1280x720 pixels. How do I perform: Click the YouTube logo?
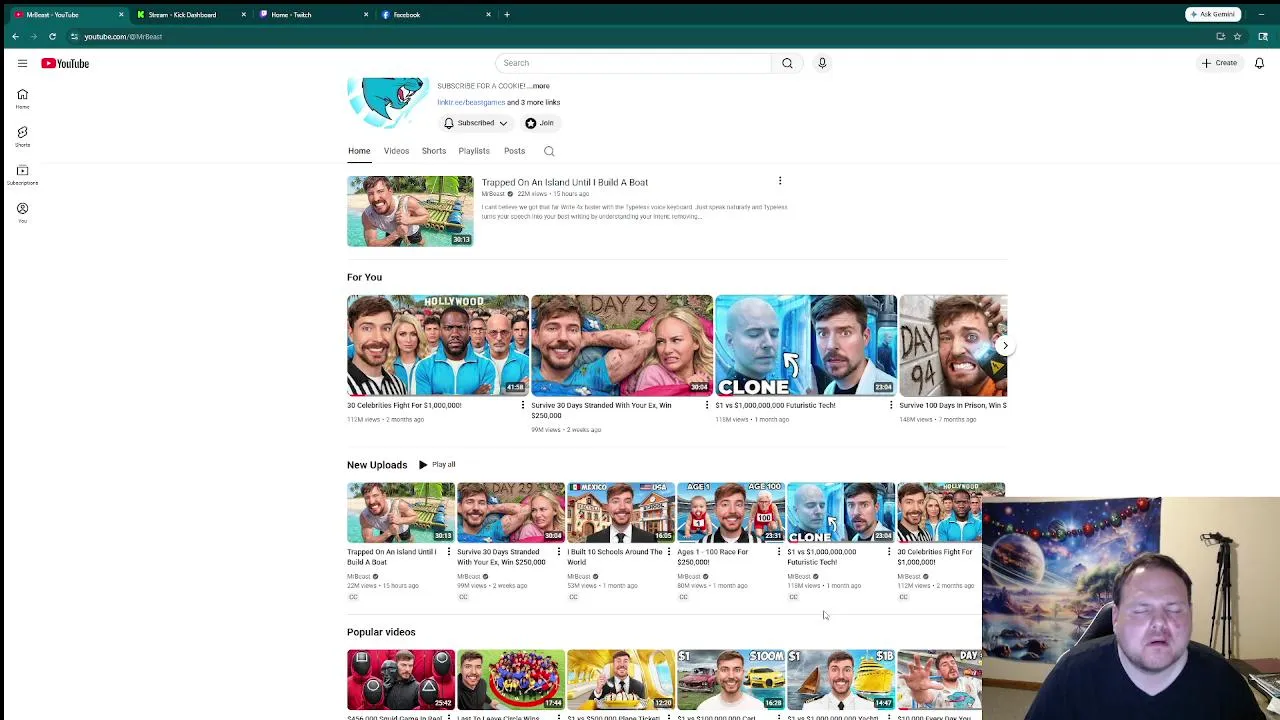click(65, 63)
